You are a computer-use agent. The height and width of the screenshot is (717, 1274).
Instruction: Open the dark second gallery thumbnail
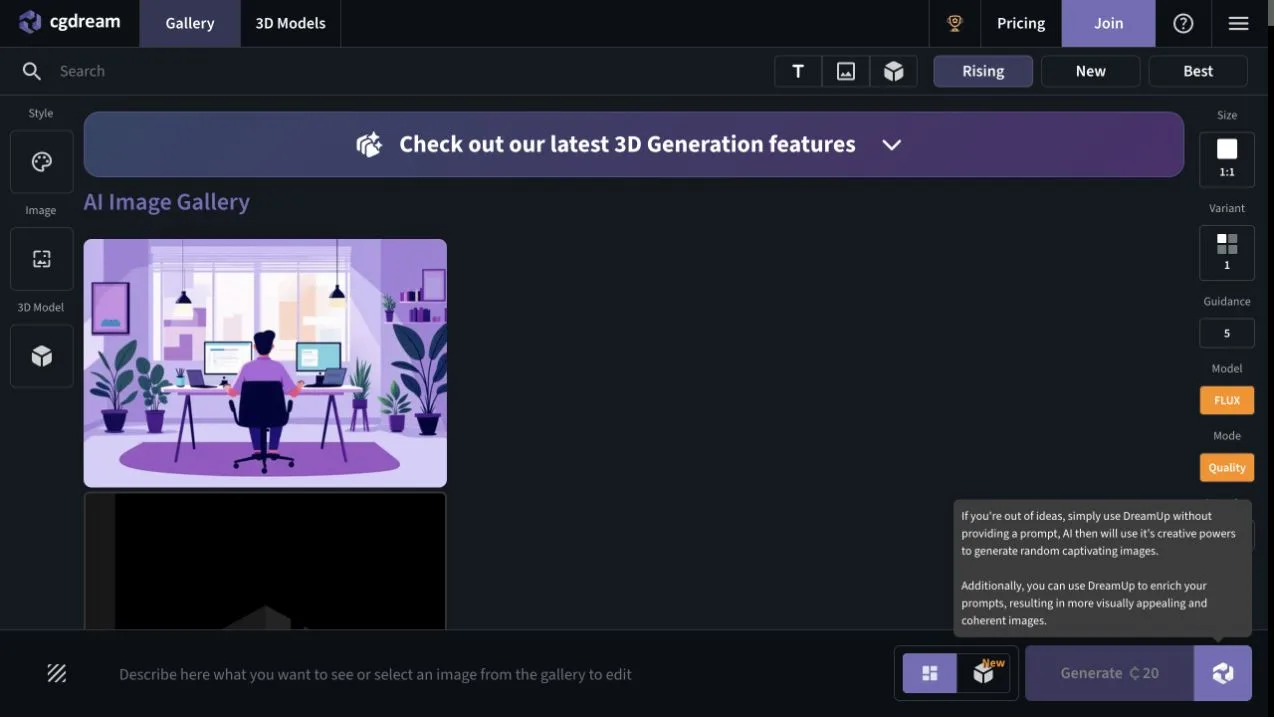point(265,561)
